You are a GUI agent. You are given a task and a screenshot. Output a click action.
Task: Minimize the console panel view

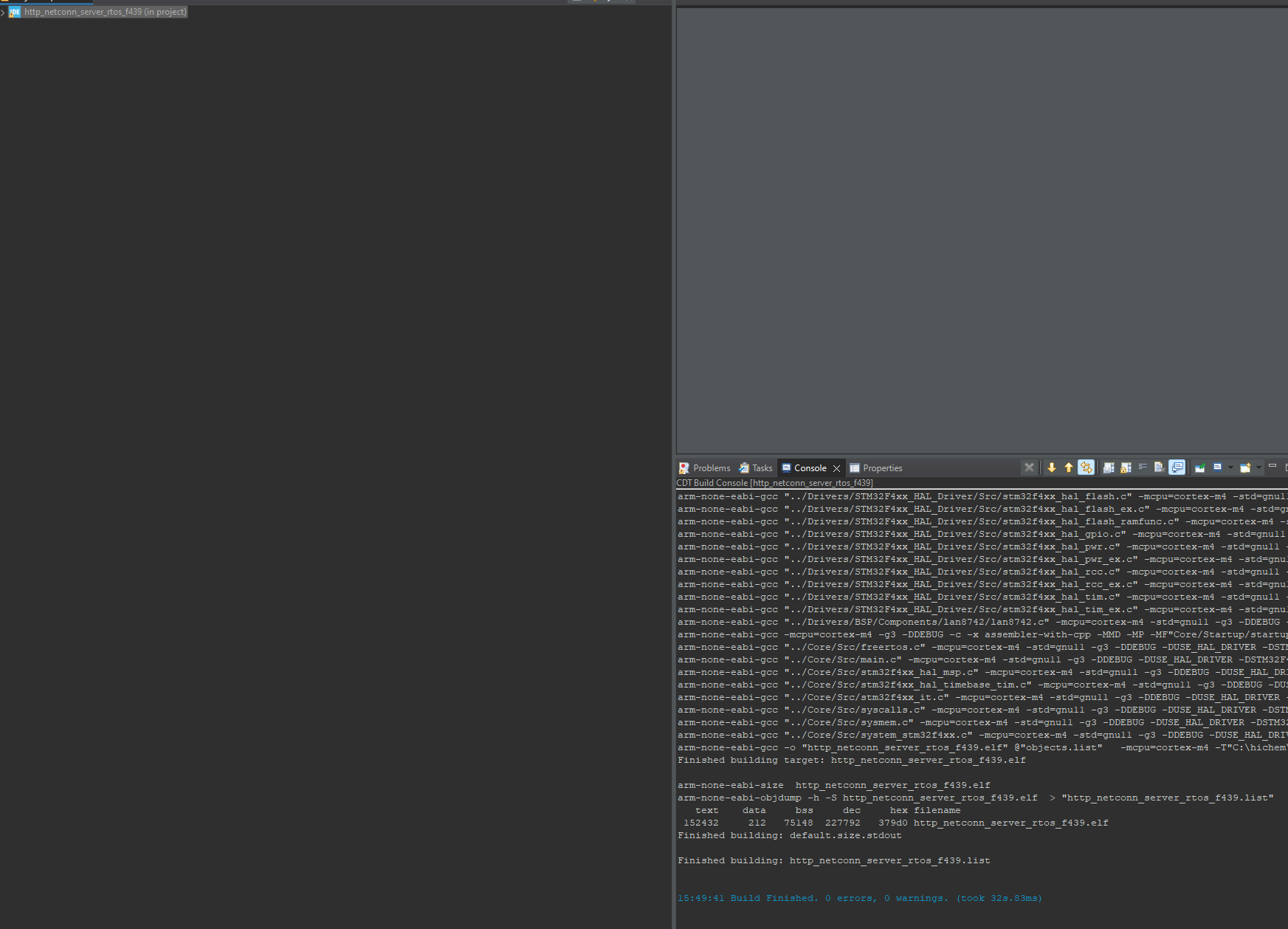[x=1272, y=465]
